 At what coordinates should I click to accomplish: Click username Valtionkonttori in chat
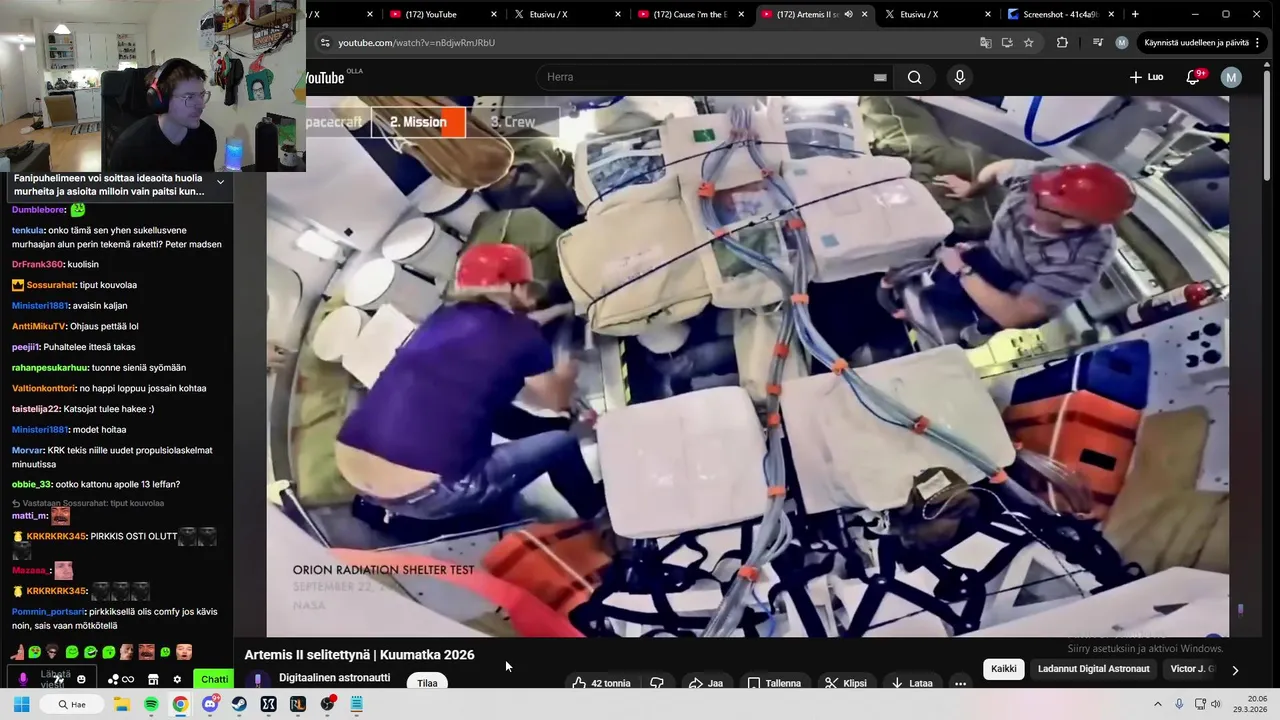43,388
